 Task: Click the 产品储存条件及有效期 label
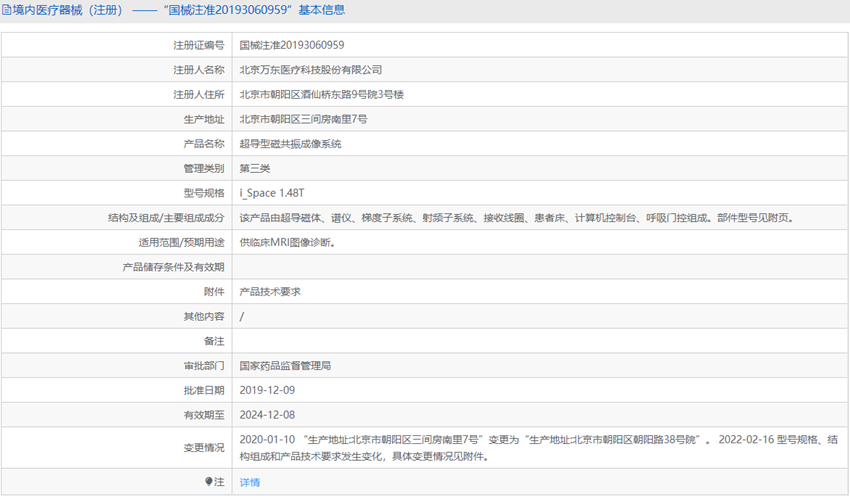(173, 267)
